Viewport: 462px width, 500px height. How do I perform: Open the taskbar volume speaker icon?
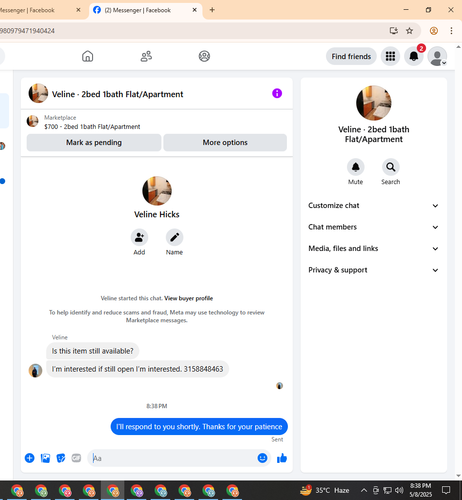399,490
